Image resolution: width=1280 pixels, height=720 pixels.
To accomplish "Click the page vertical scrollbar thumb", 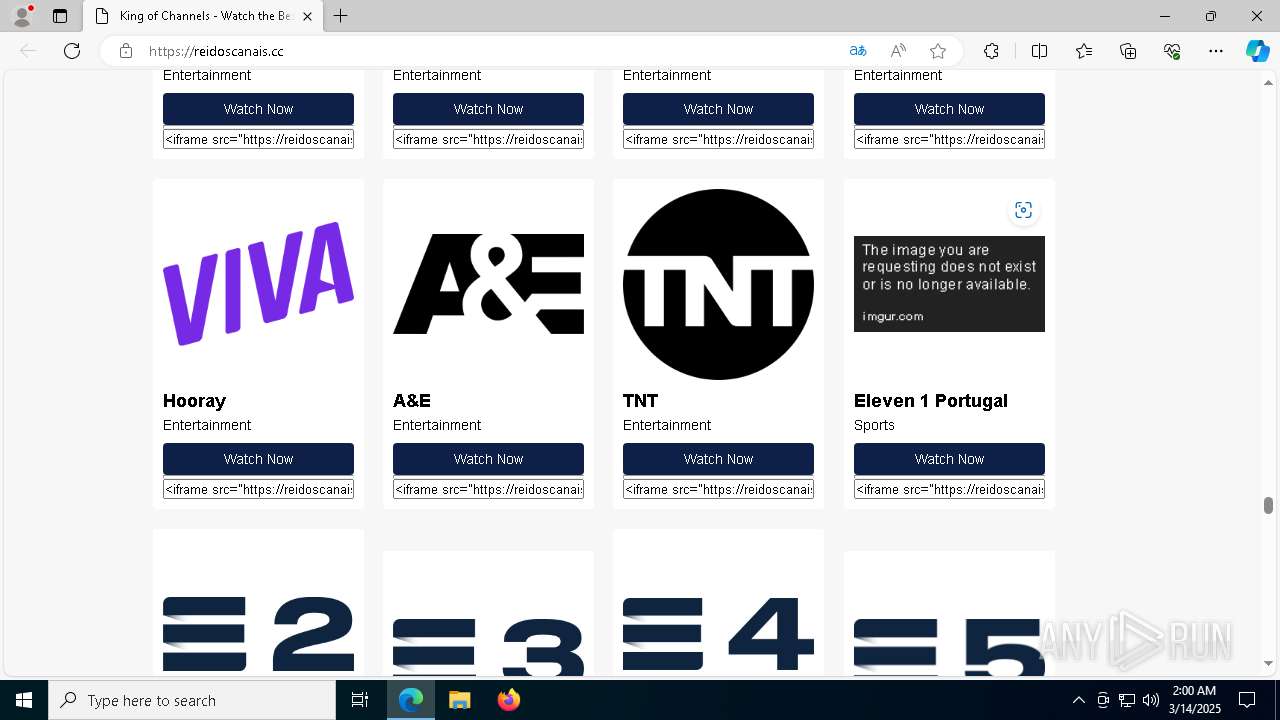I will [x=1268, y=505].
